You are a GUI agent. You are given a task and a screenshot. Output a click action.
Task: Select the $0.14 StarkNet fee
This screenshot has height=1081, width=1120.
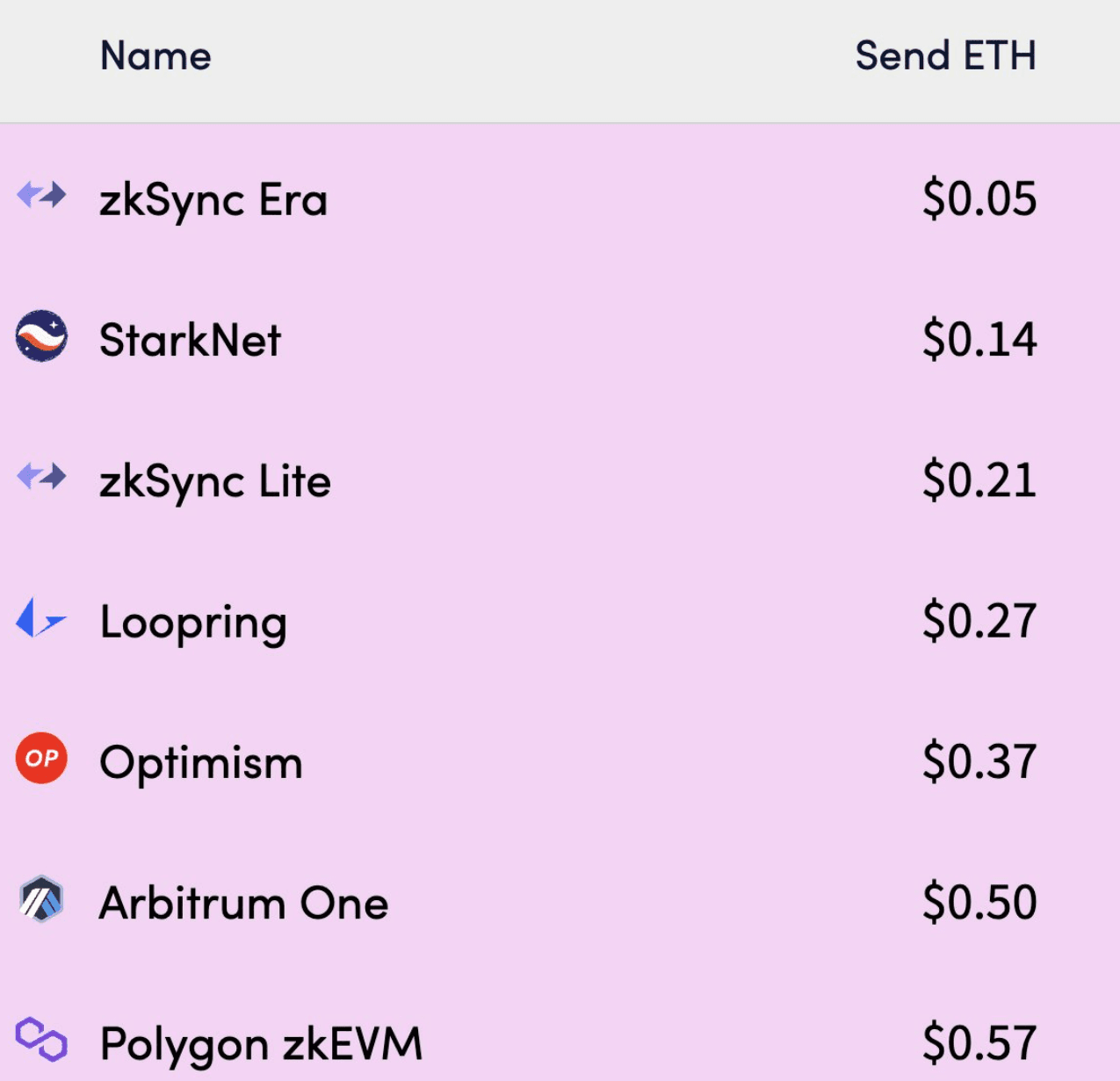tap(979, 339)
